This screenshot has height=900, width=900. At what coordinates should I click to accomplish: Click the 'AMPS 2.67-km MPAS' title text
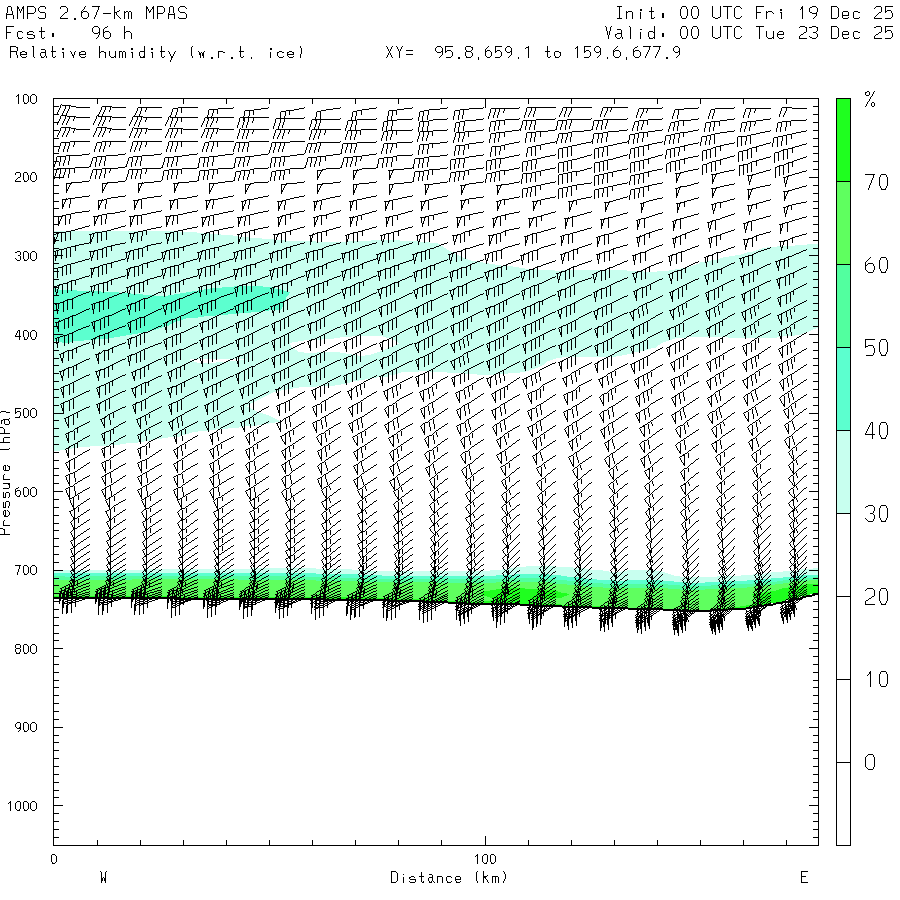coord(96,13)
